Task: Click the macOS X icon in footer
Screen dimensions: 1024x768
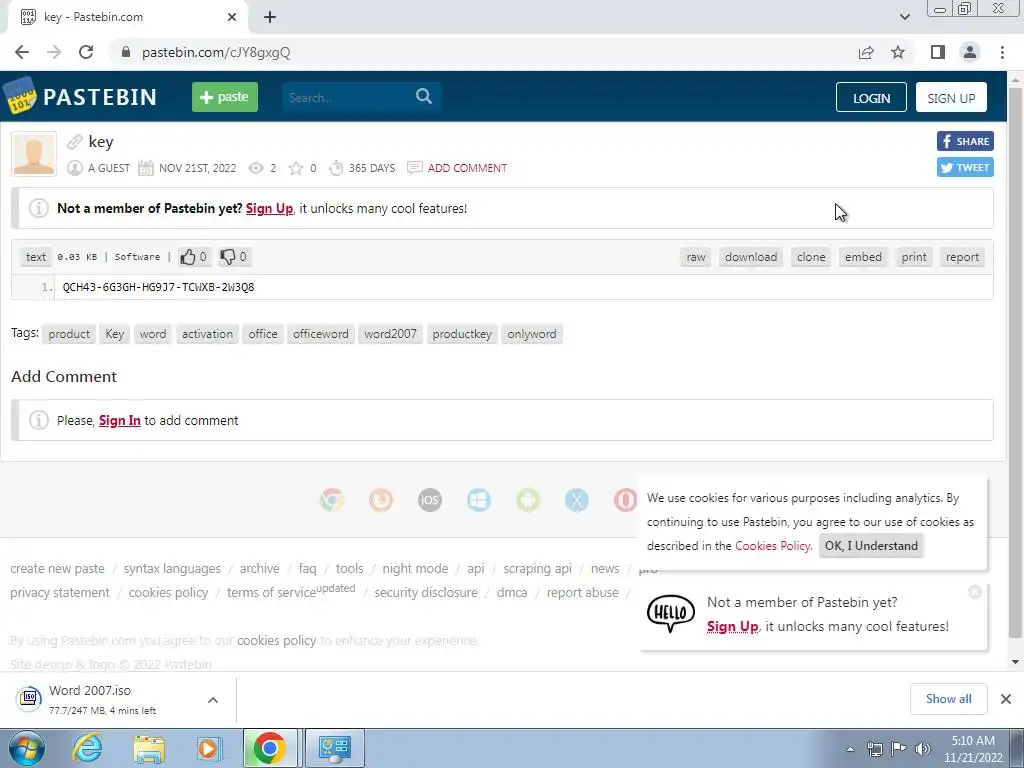Action: pyautogui.click(x=577, y=500)
